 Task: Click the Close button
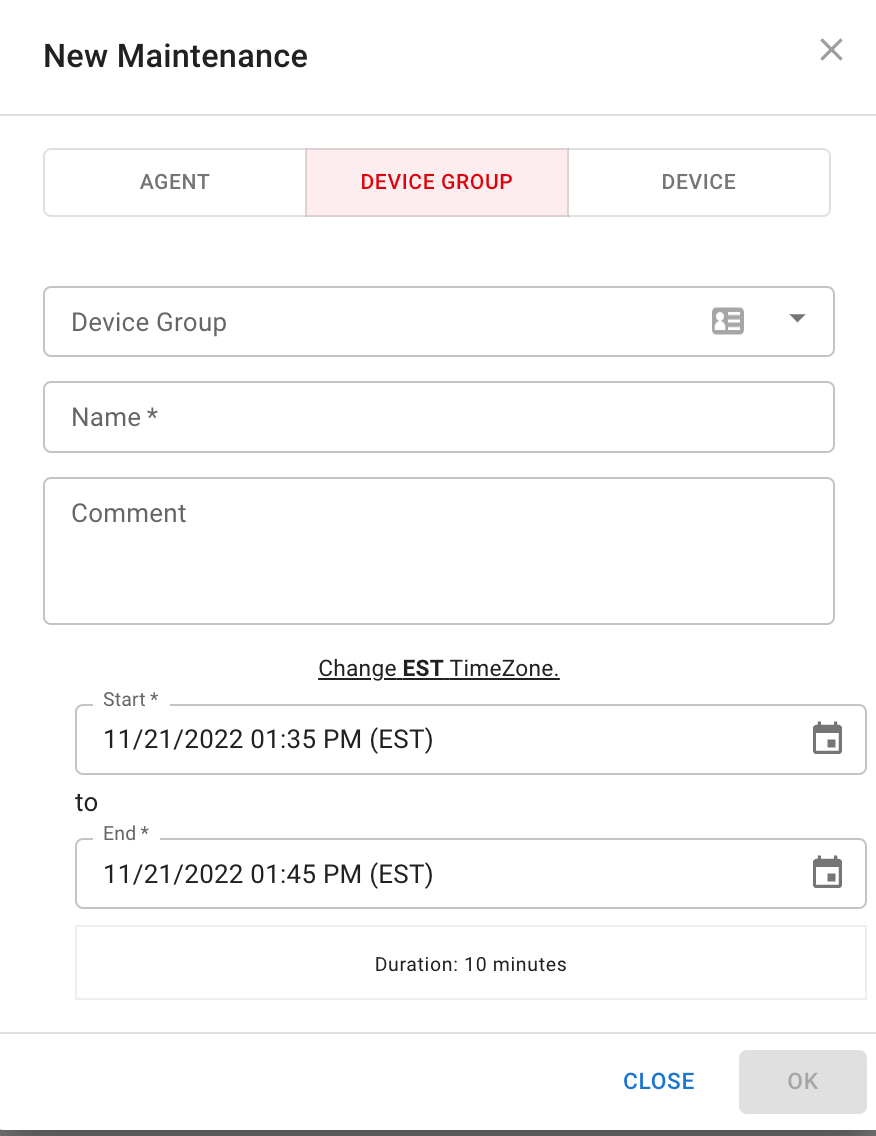[659, 1081]
